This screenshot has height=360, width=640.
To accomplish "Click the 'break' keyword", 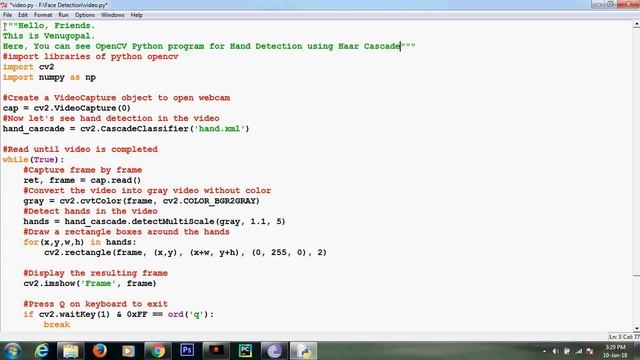I will [x=57, y=324].
